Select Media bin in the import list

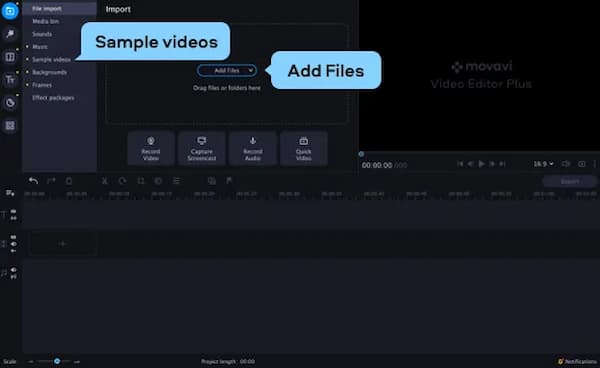pyautogui.click(x=46, y=21)
